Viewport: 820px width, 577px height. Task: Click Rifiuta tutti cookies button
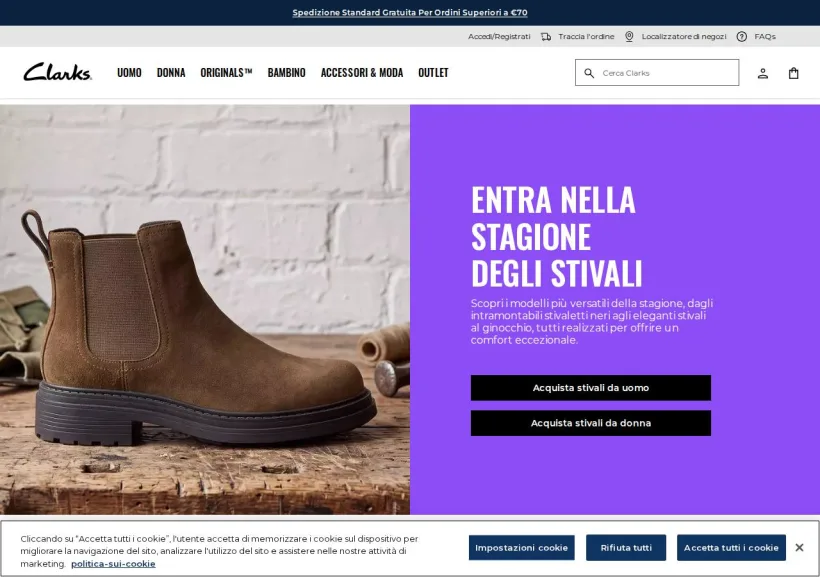point(626,548)
